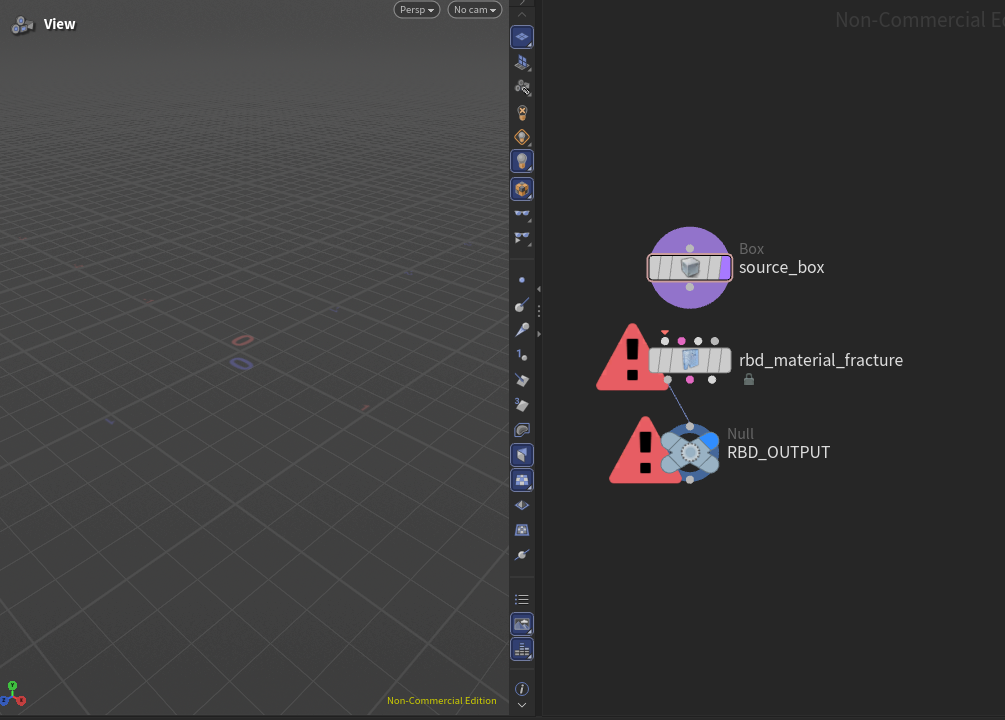Click the dotted trapezoid display icon
The width and height of the screenshot is (1005, 720).
click(522, 530)
